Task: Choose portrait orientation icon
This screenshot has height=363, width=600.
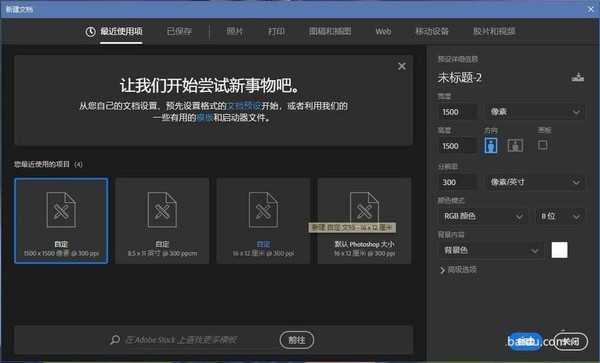Action: [491, 145]
